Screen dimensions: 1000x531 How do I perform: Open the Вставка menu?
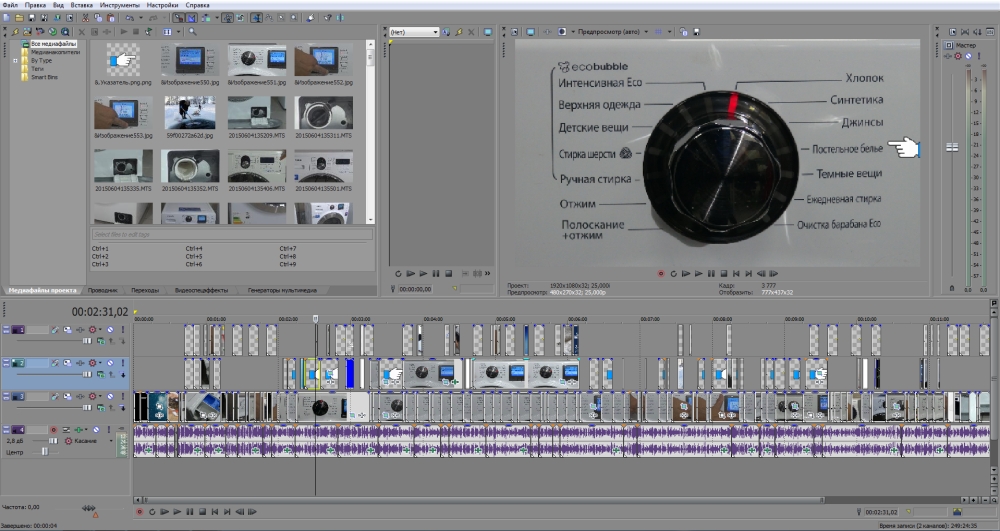[82, 4]
